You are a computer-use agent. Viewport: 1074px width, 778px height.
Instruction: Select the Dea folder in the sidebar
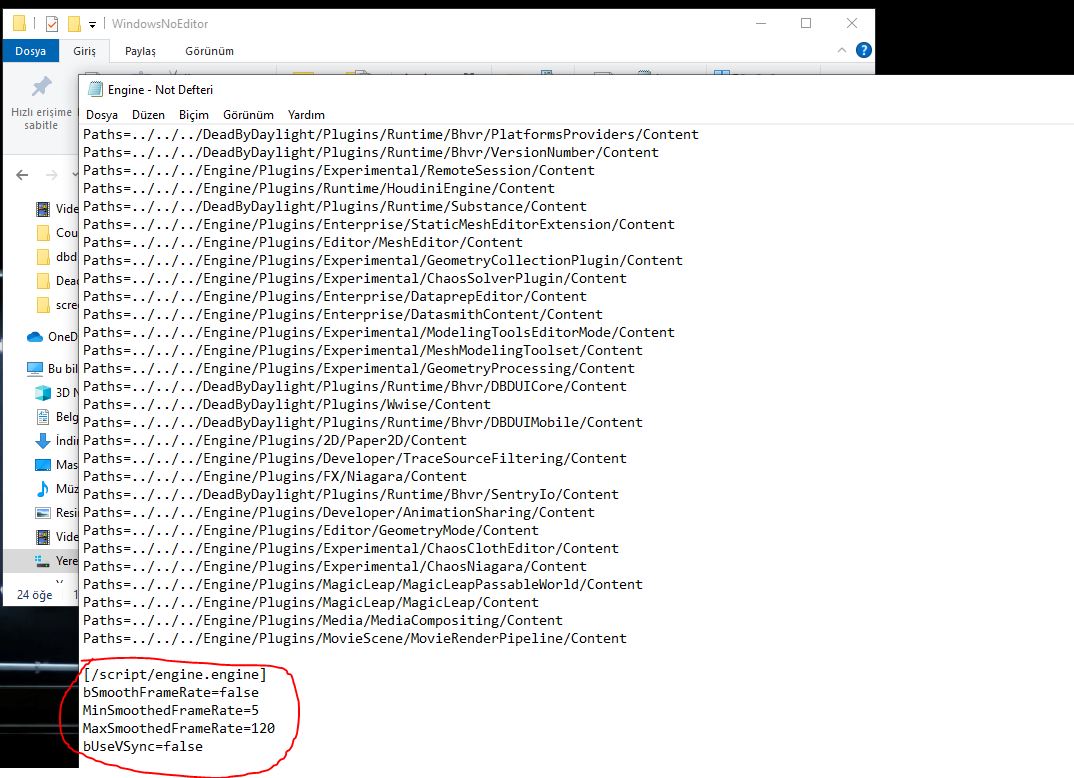(x=57, y=281)
